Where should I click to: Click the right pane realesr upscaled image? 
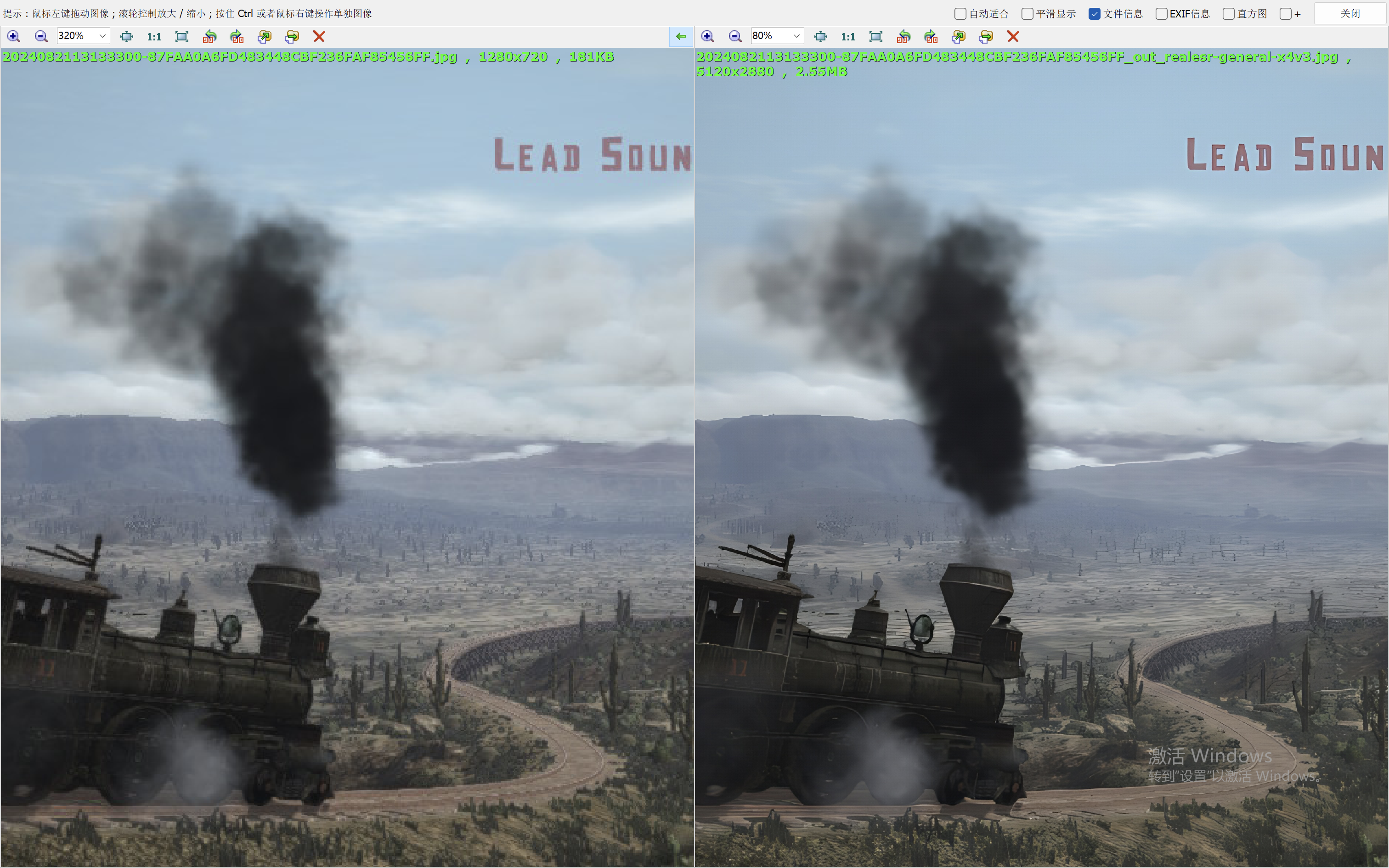[x=1041, y=459]
